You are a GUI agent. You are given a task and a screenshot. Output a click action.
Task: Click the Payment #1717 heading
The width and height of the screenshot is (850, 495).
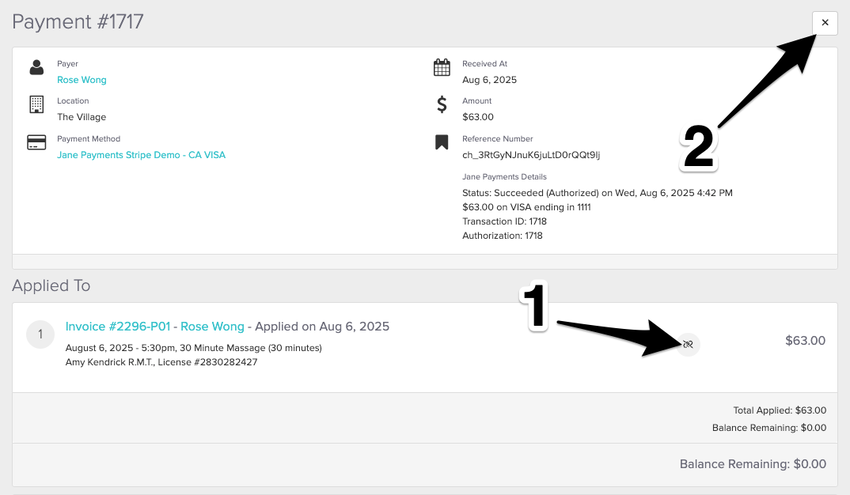tap(76, 21)
